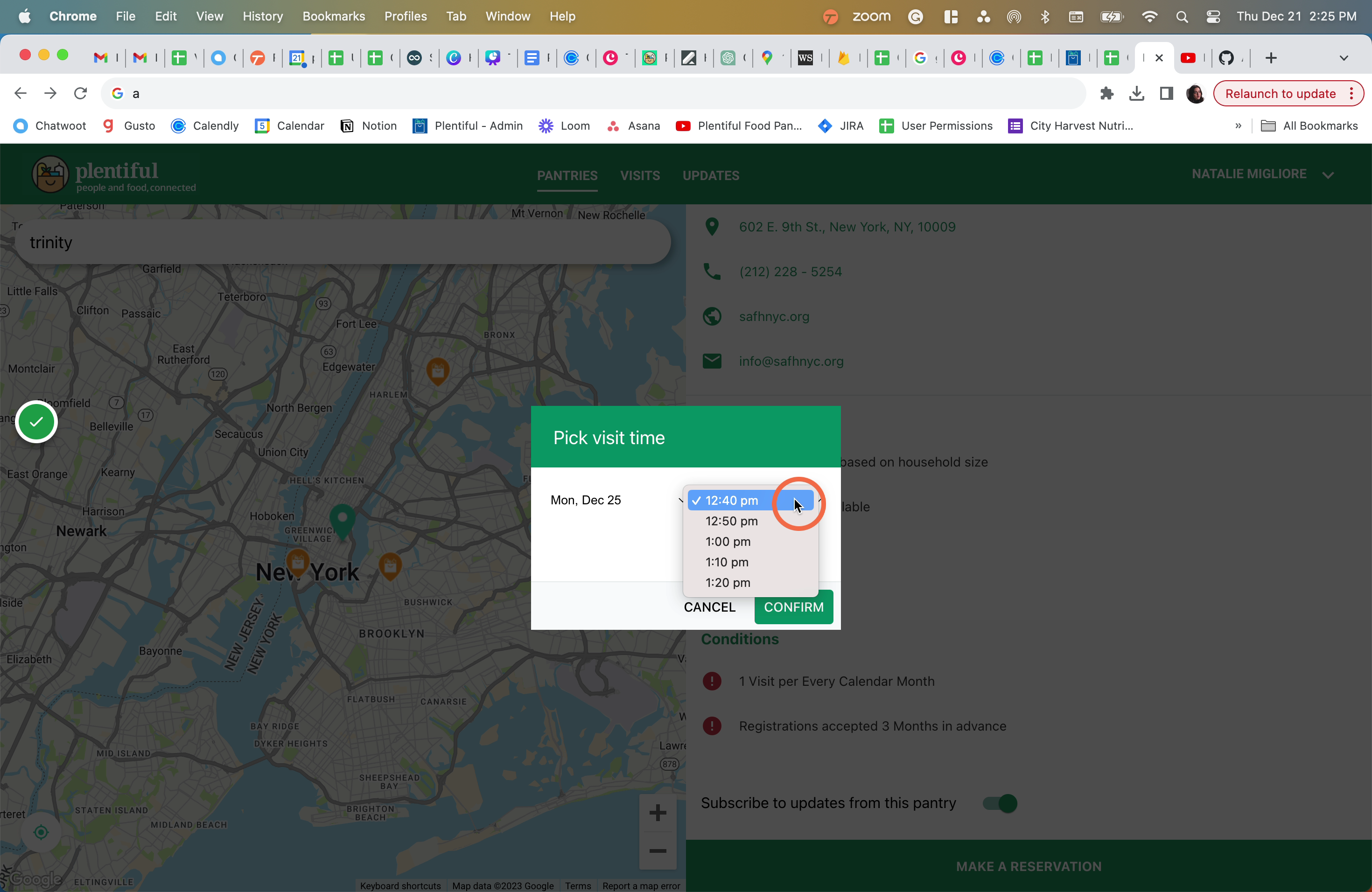This screenshot has height=892, width=1372.
Task: Click info@safhnyc.org email link
Action: [791, 361]
